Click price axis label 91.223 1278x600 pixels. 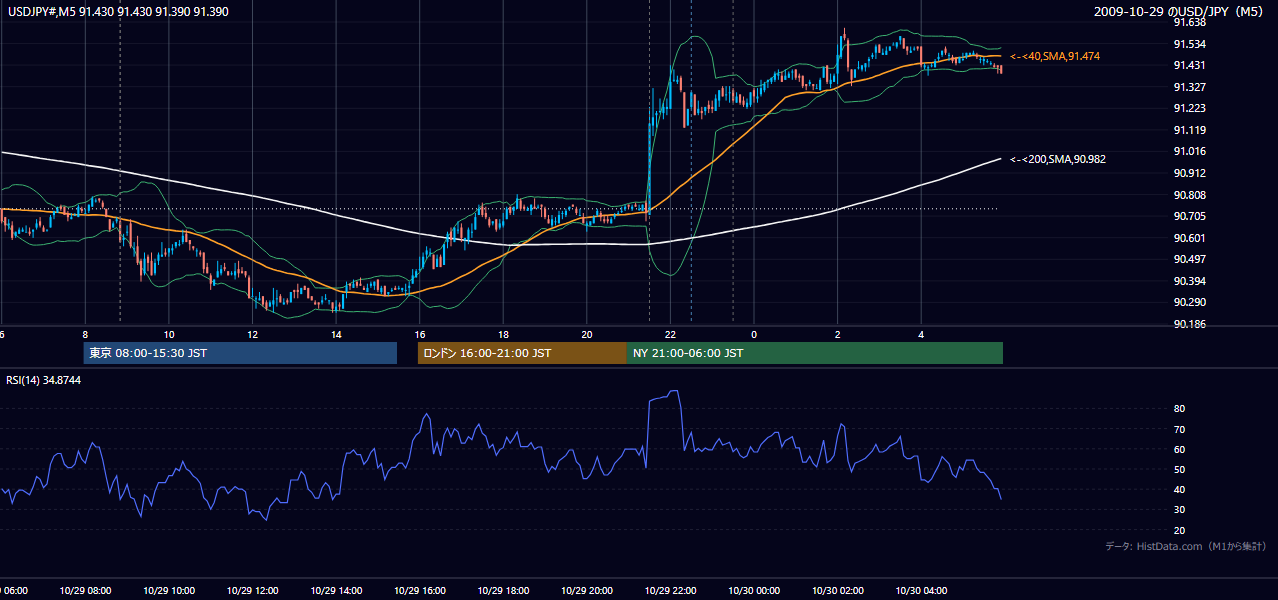[x=1189, y=108]
